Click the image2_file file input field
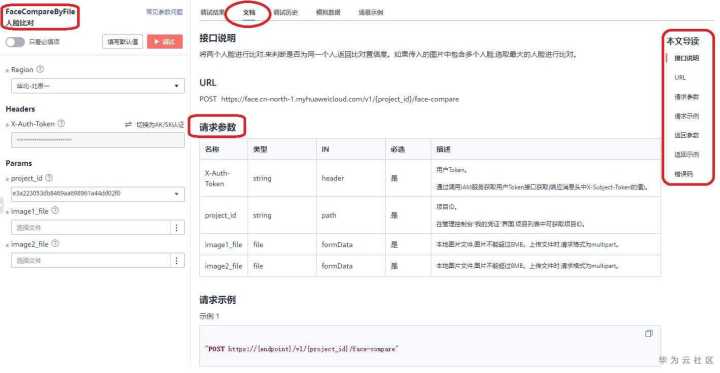 pyautogui.click(x=91, y=260)
